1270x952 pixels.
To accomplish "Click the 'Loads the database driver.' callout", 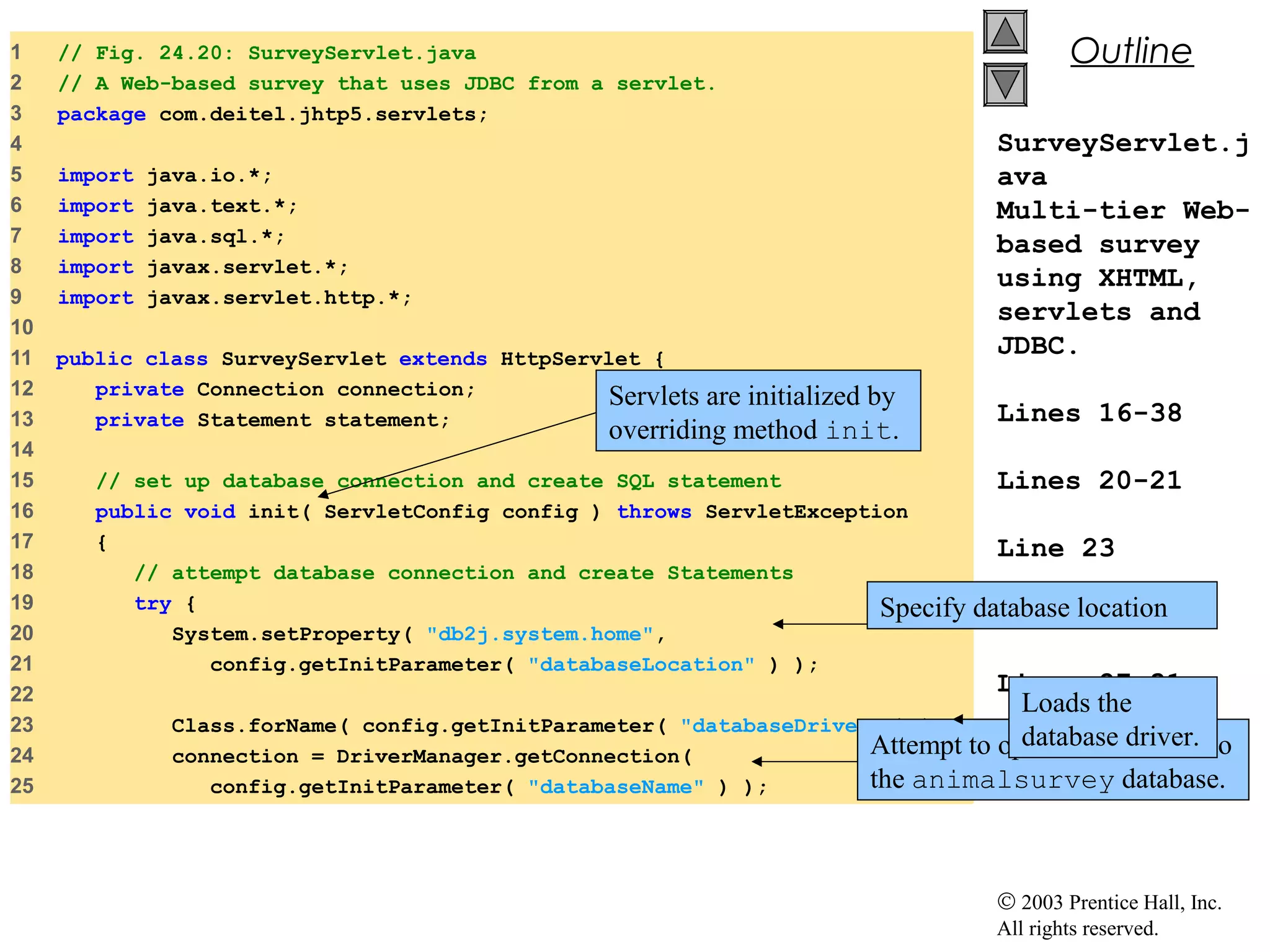I will [1112, 717].
